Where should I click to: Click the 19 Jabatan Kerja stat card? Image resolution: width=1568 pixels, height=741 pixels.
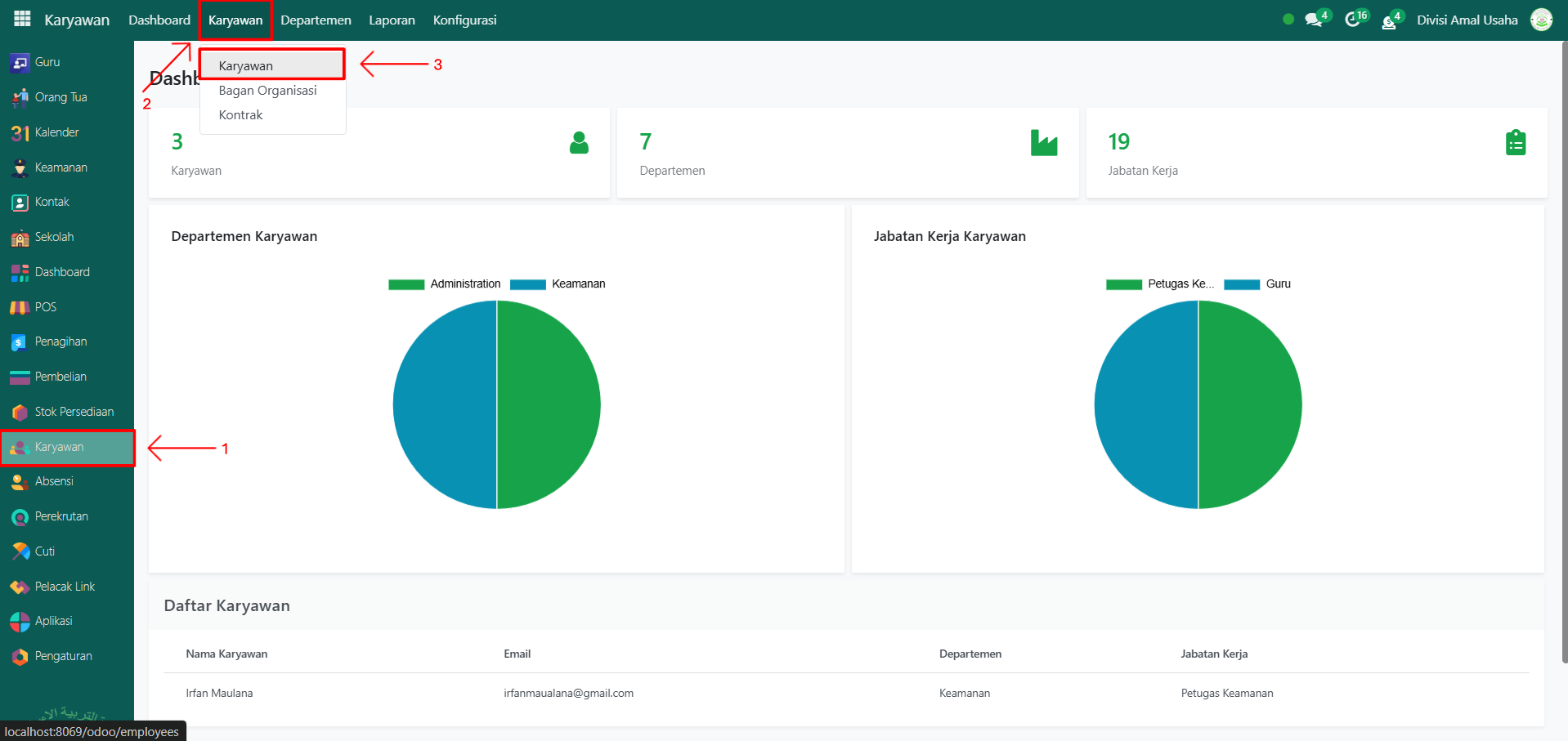tap(1315, 154)
